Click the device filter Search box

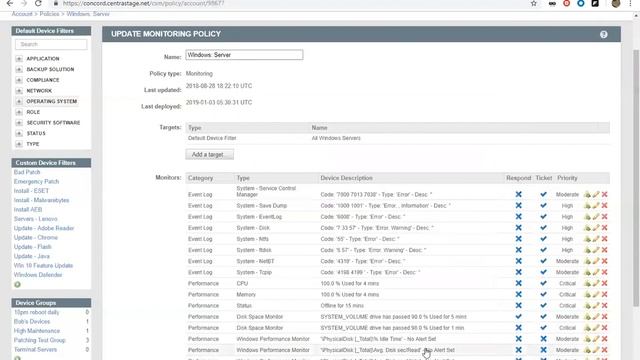[51, 44]
